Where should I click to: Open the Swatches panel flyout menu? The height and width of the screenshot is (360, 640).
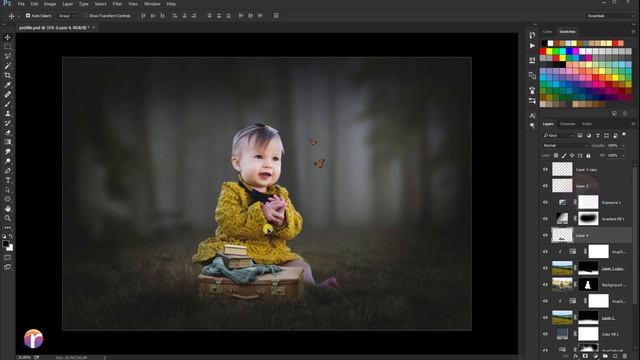tap(633, 31)
